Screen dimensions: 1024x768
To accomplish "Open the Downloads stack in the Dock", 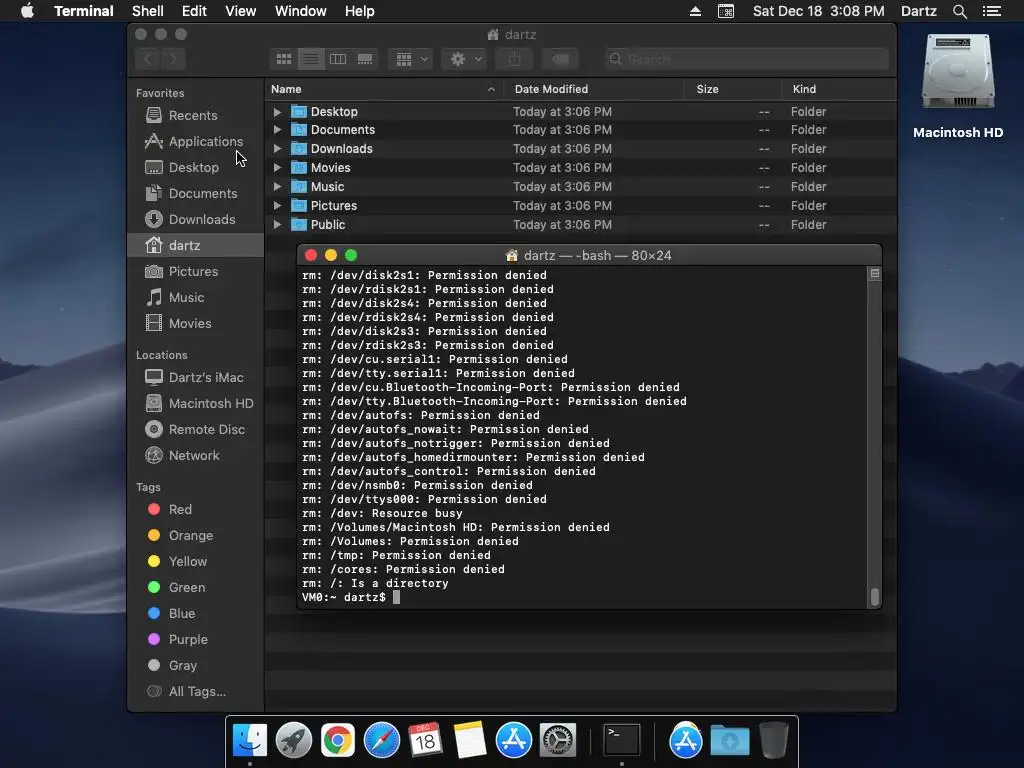I will tap(729, 741).
